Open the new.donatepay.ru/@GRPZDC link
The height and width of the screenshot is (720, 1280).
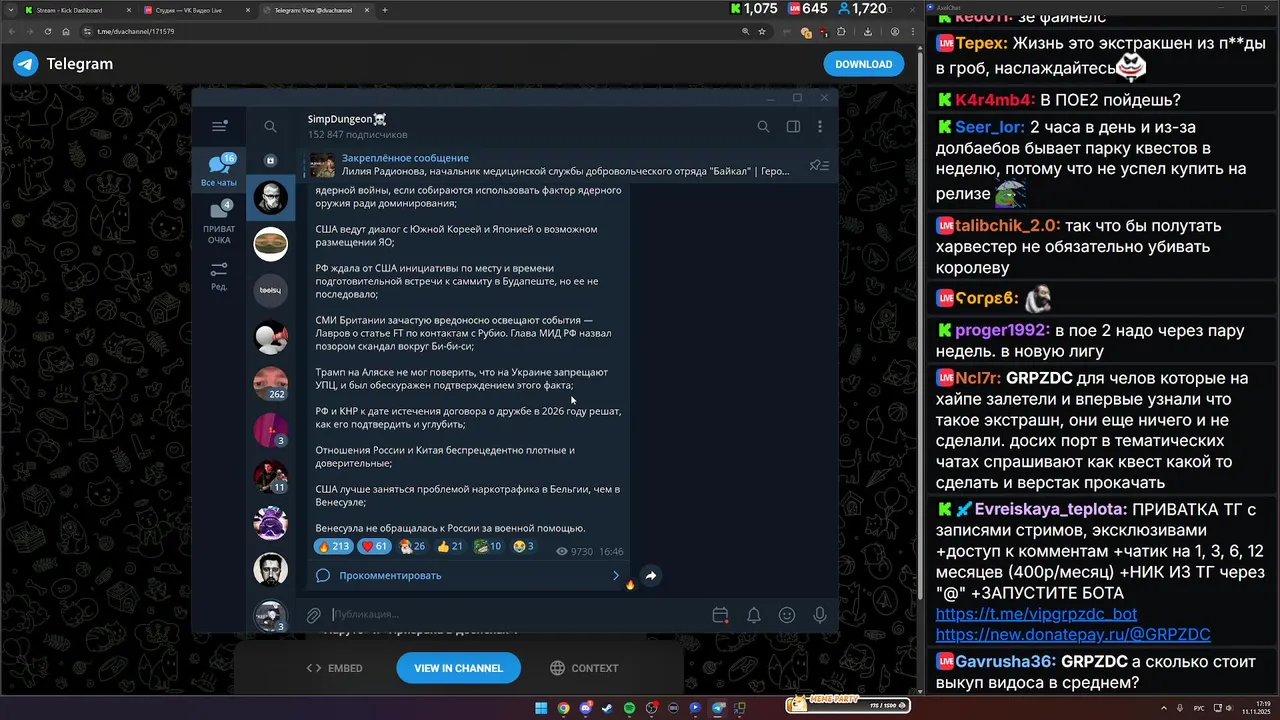click(1073, 634)
